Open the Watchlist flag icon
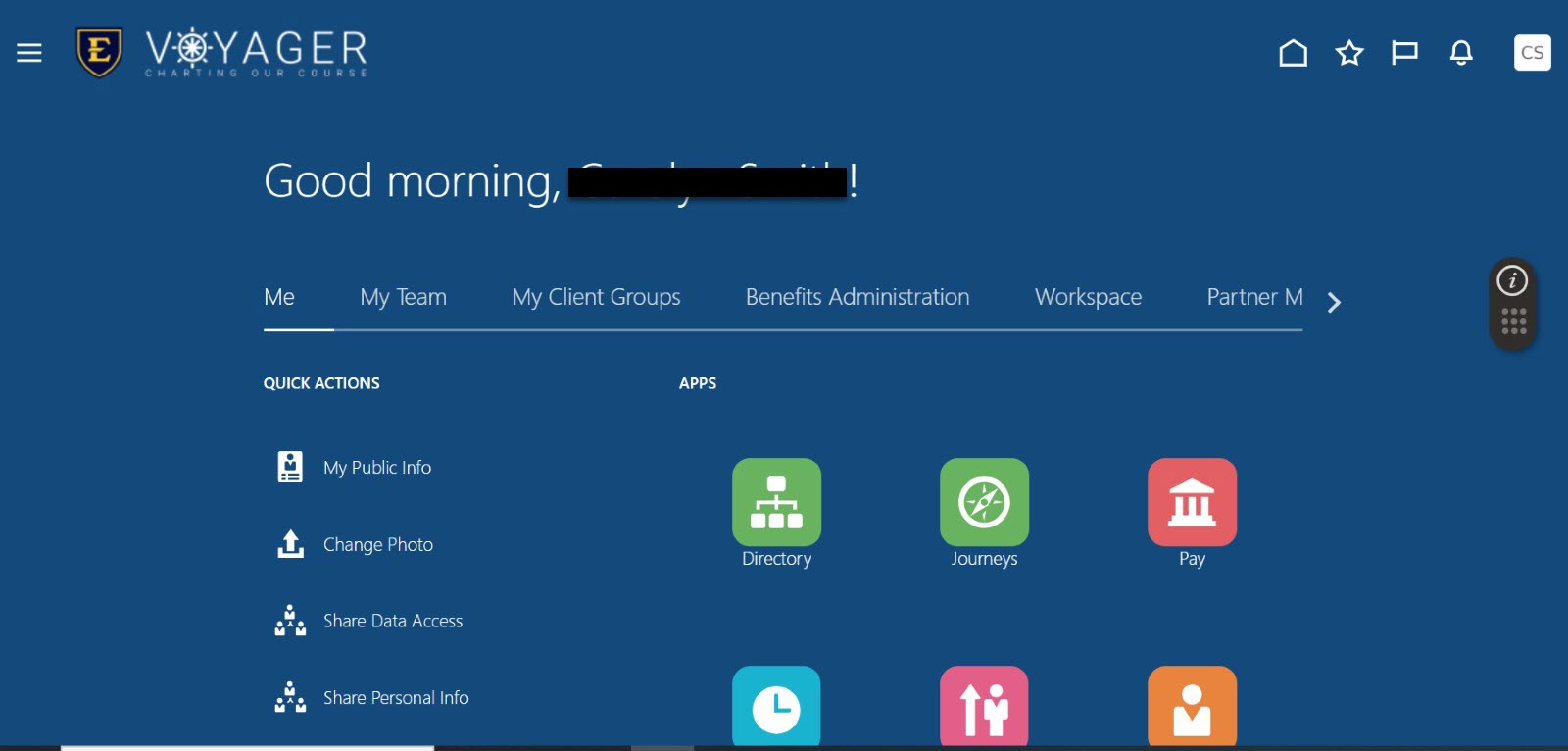1568x751 pixels. coord(1404,53)
